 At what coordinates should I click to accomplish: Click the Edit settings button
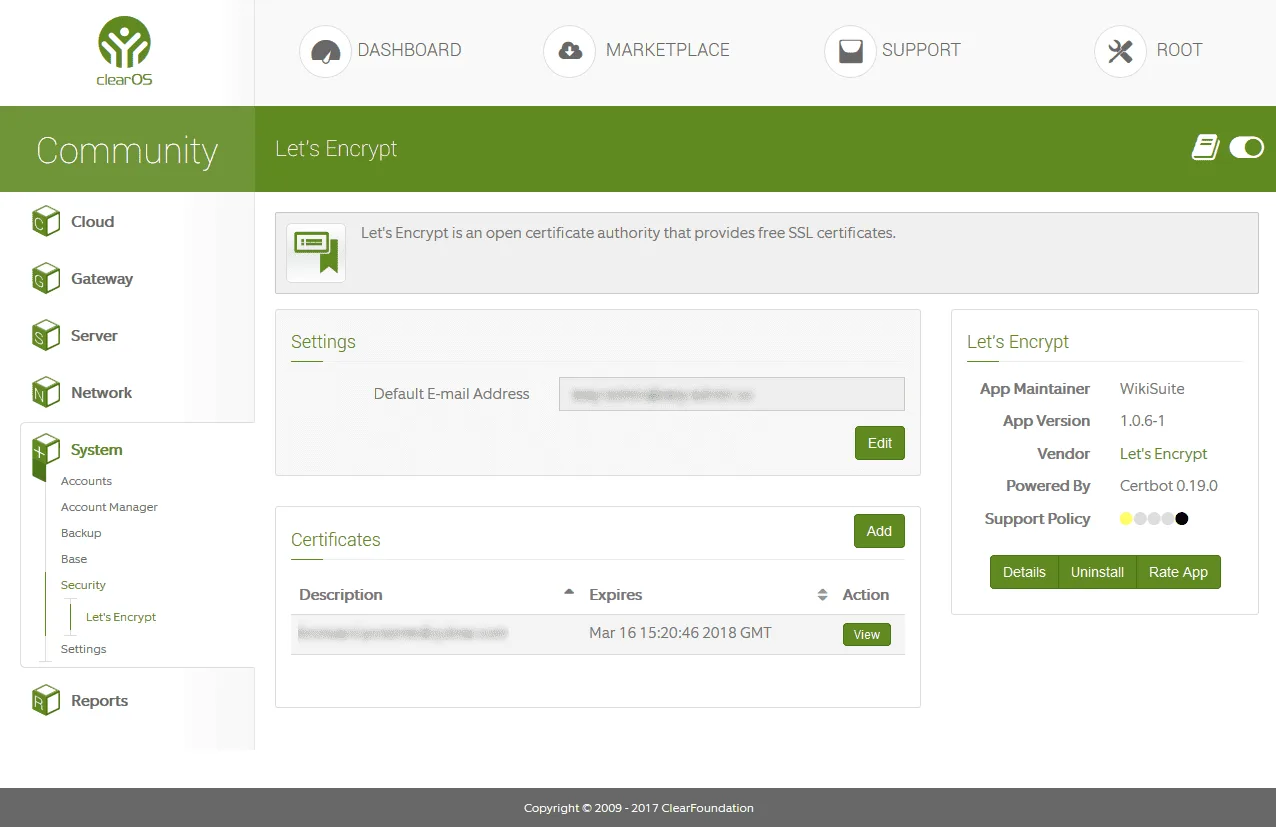point(880,443)
